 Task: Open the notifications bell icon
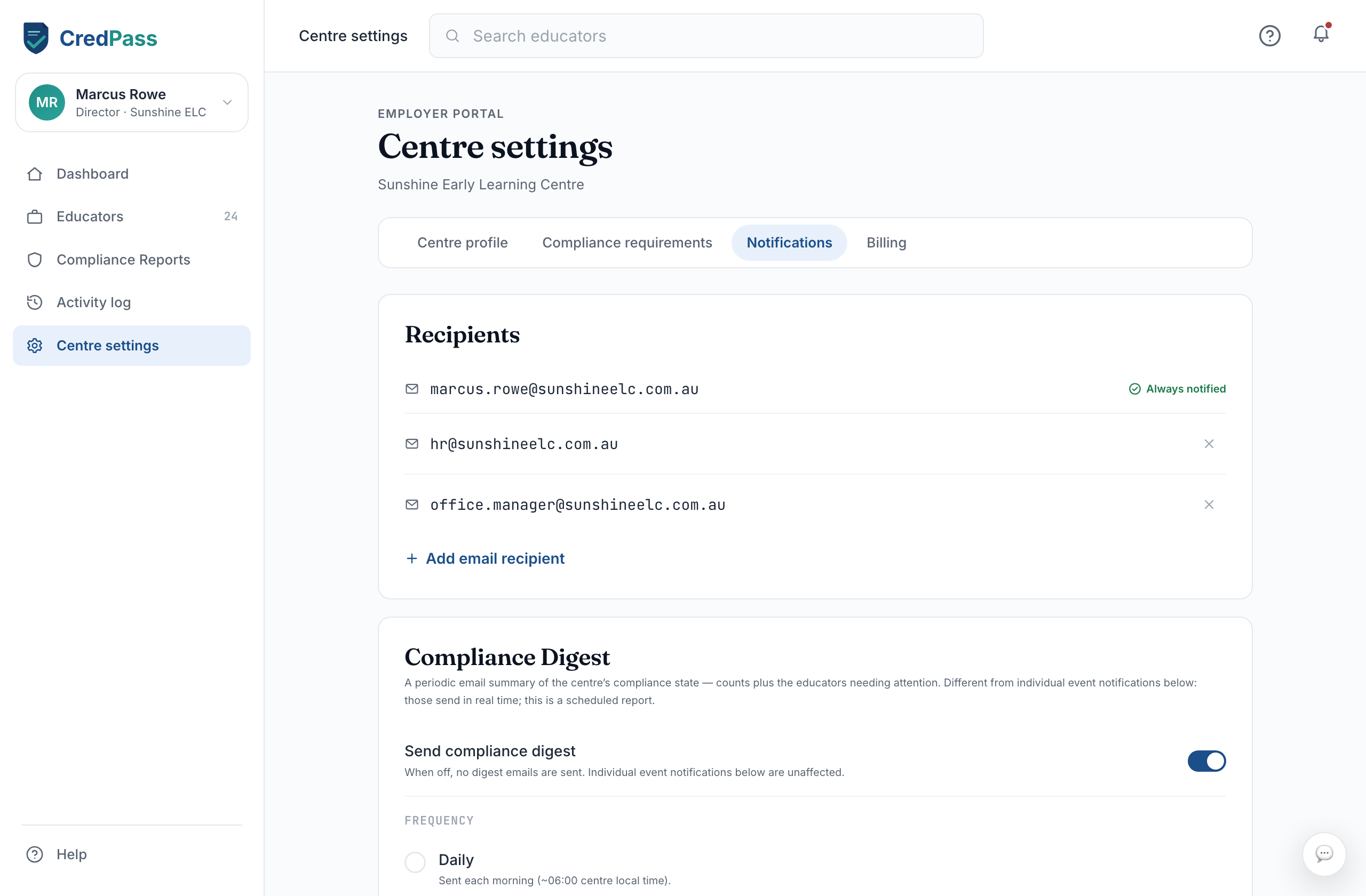point(1321,35)
